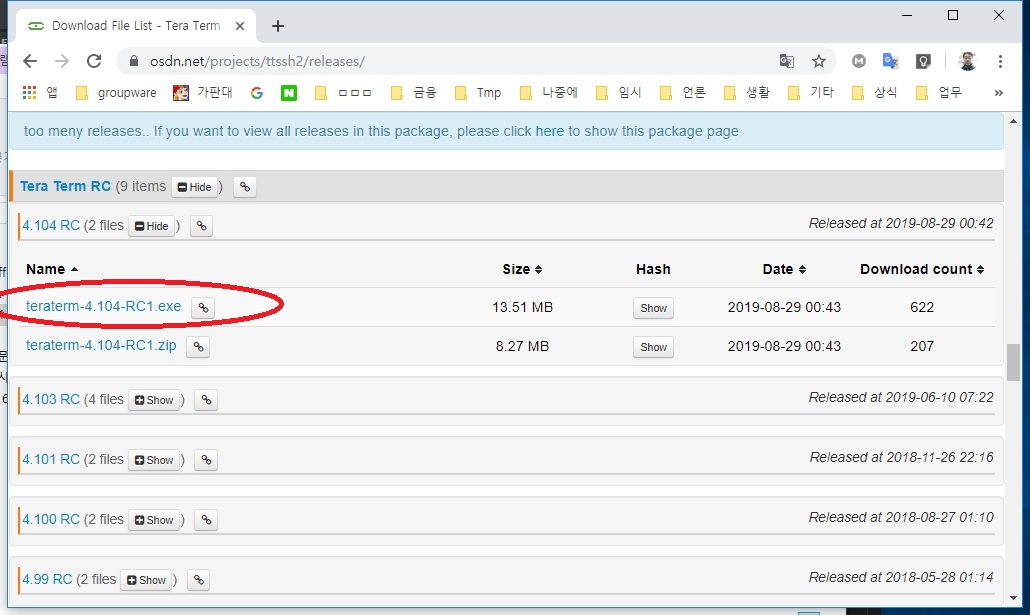Close the Download File List tab
This screenshot has height=615, width=1030.
pyautogui.click(x=240, y=26)
